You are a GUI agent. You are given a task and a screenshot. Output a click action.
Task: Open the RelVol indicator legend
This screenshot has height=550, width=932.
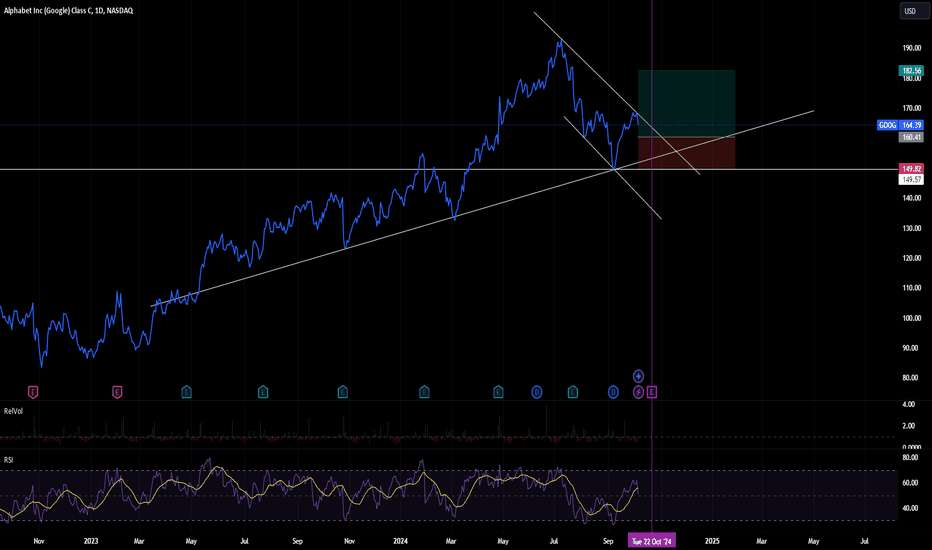pos(13,411)
